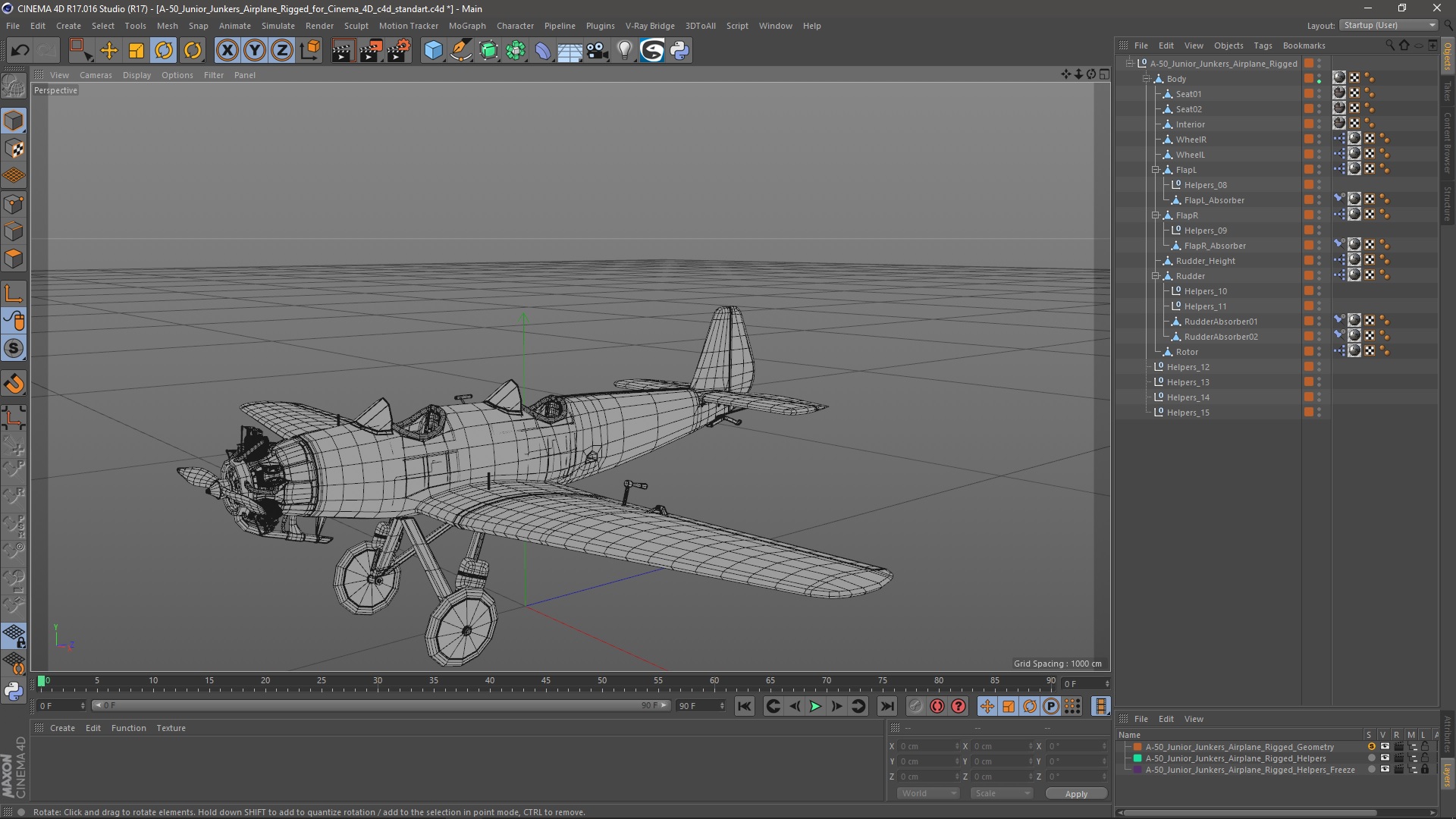
Task: Click Apply button in coordinates panel
Action: (x=1076, y=794)
